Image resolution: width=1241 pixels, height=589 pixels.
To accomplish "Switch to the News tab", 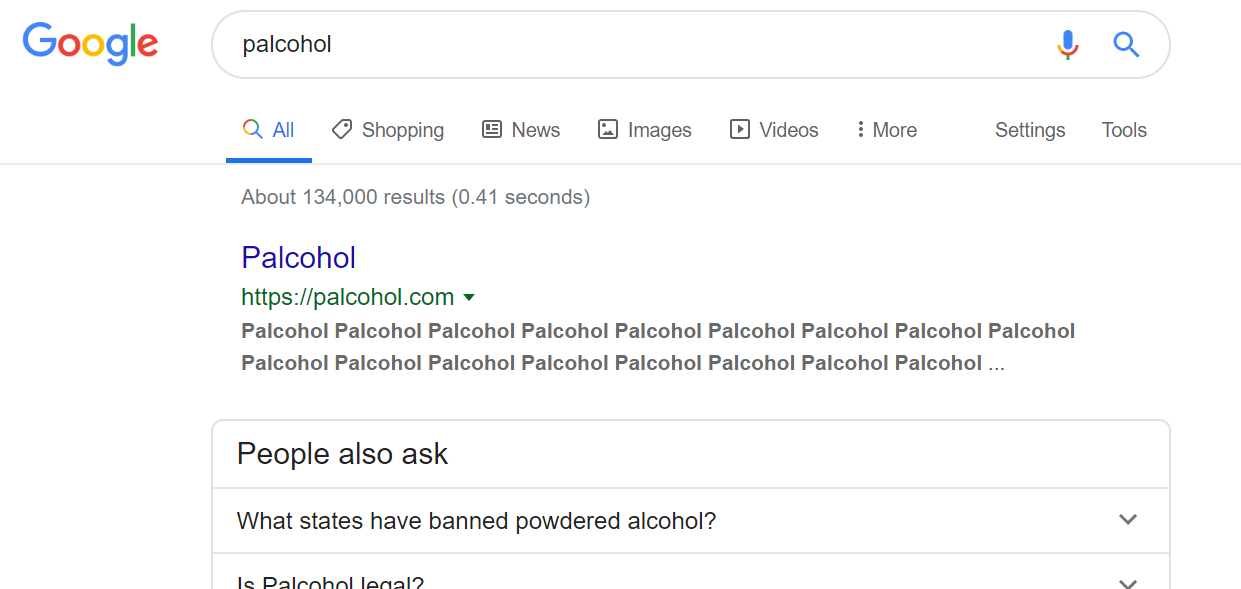I will tap(536, 130).
